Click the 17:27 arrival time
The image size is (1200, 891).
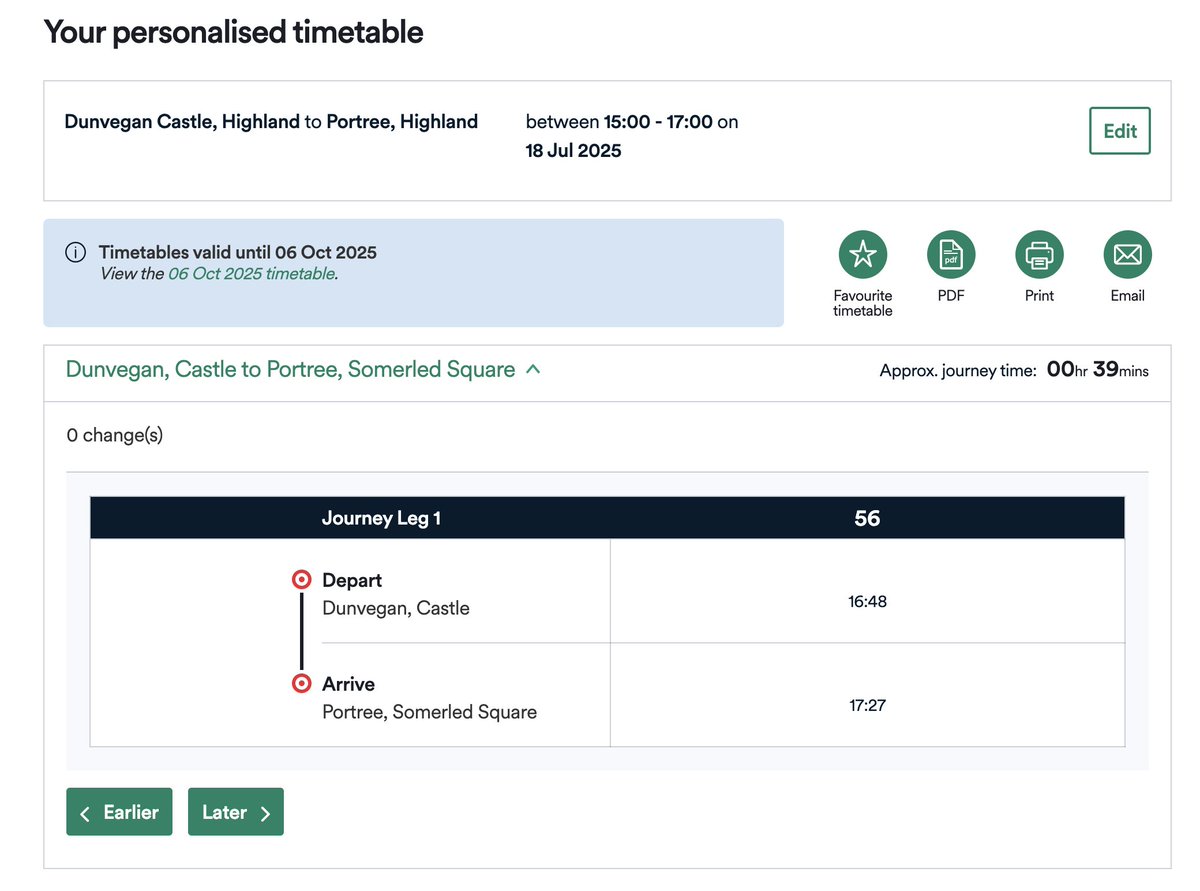867,705
